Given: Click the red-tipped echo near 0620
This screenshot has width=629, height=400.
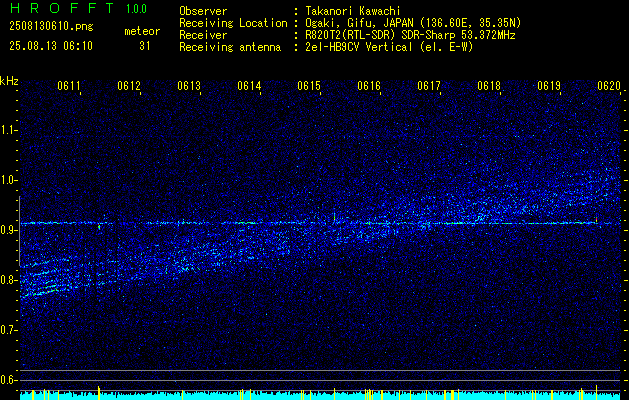Looking at the screenshot, I should coord(596,219).
